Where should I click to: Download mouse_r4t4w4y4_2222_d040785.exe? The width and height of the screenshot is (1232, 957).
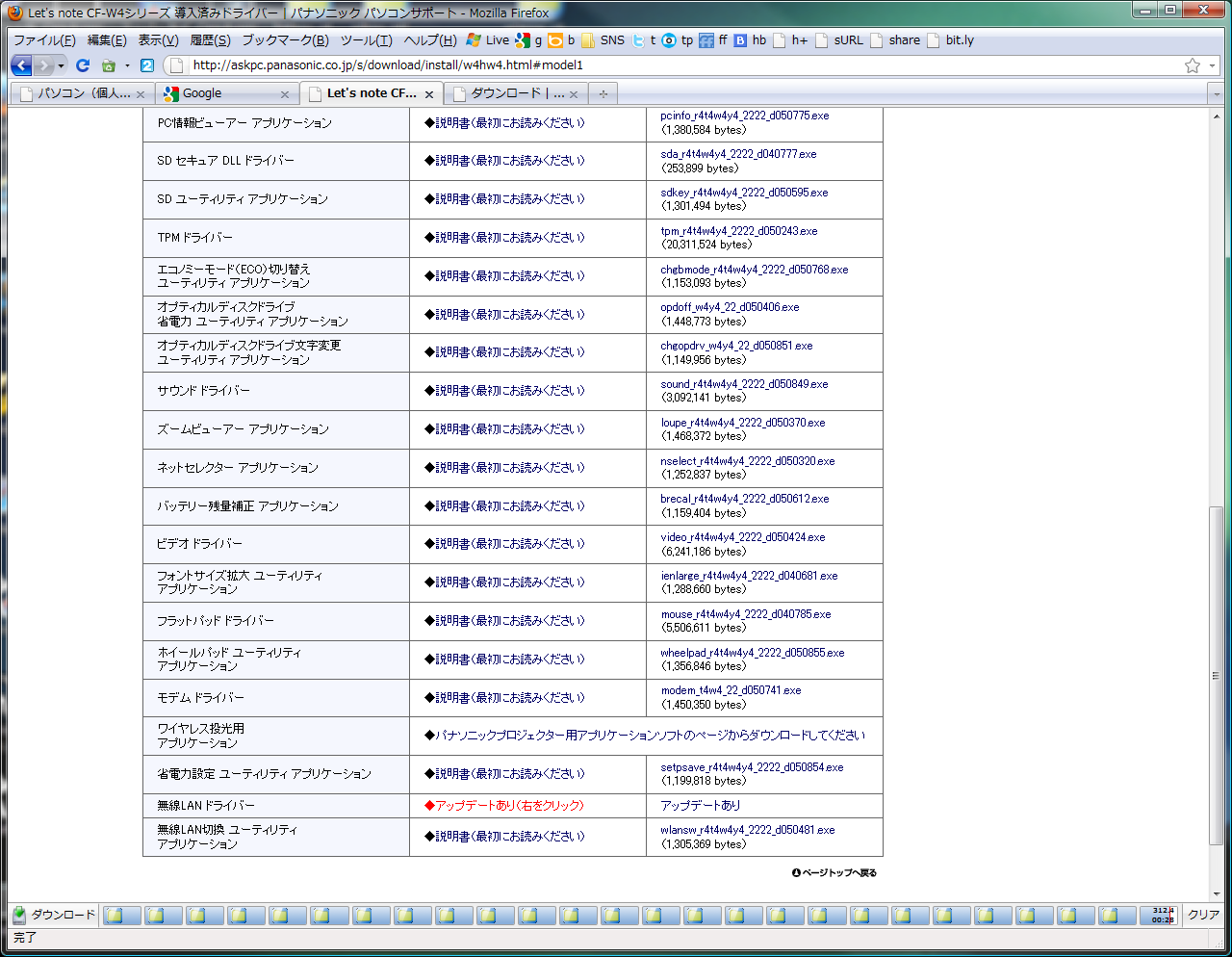click(x=746, y=614)
